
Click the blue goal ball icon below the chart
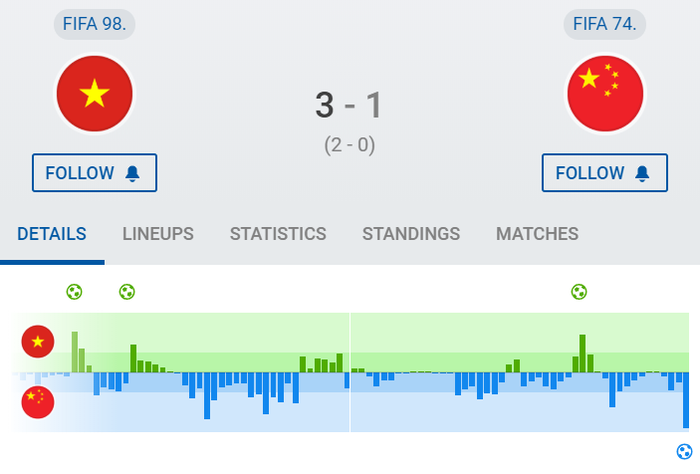click(684, 451)
